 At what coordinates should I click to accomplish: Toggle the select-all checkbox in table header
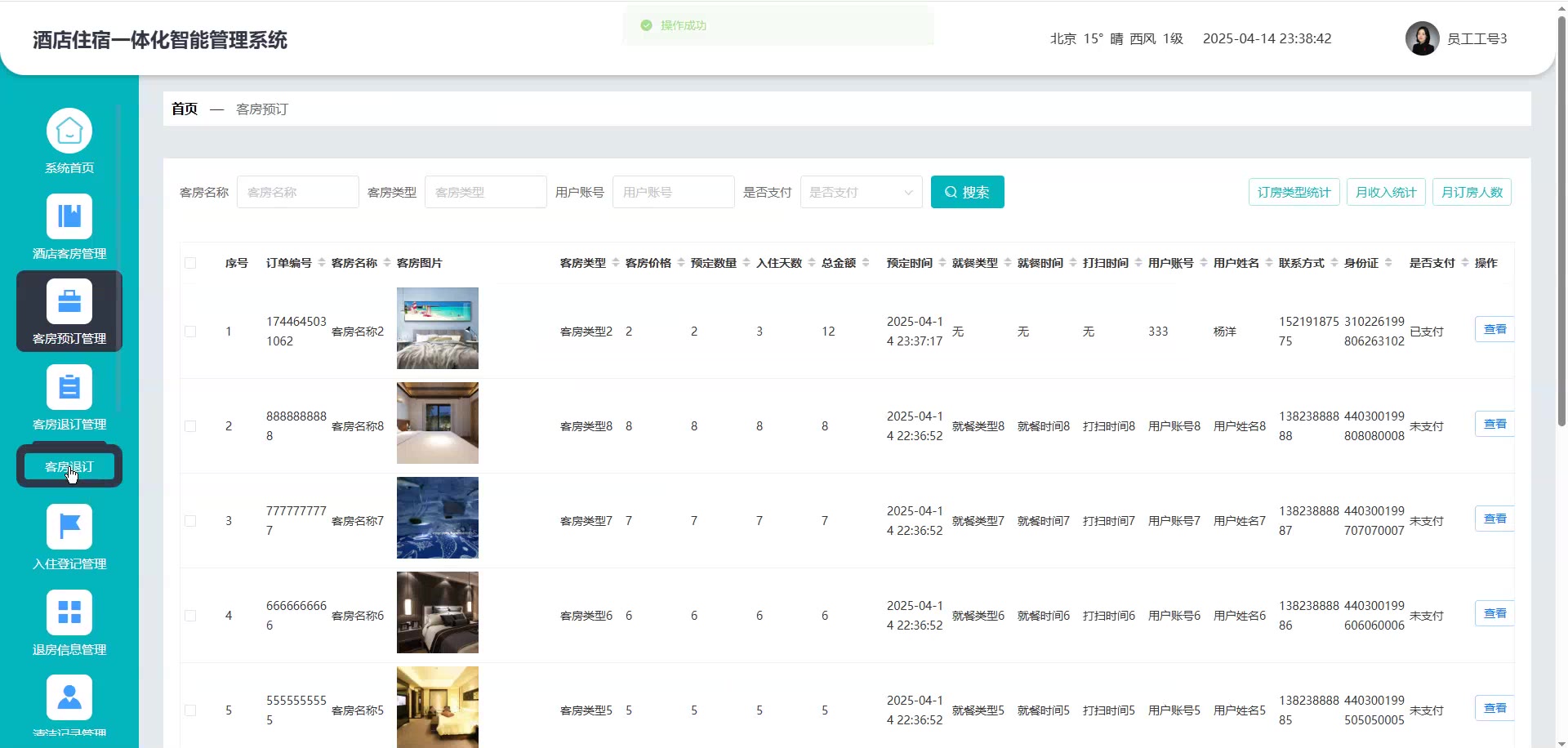click(x=190, y=263)
